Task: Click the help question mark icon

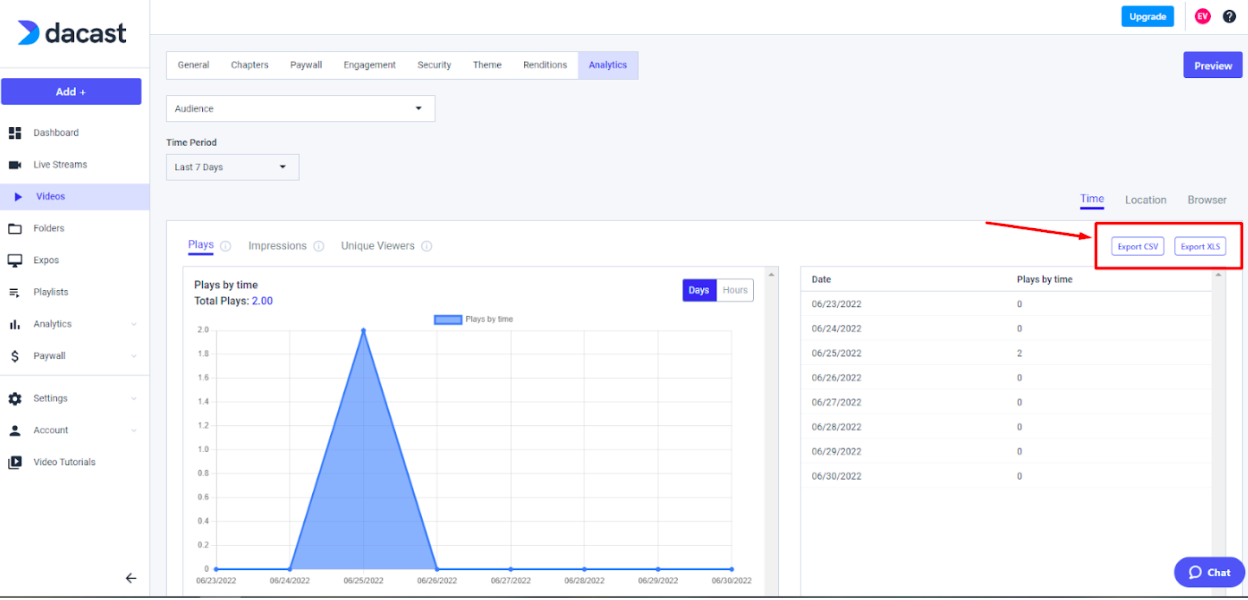Action: 1229,16
